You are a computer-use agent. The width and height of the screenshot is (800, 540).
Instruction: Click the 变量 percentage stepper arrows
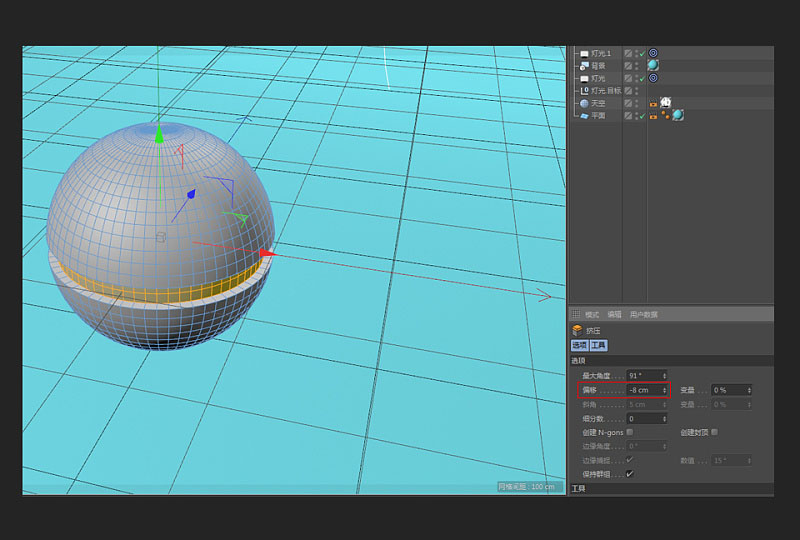tap(749, 390)
